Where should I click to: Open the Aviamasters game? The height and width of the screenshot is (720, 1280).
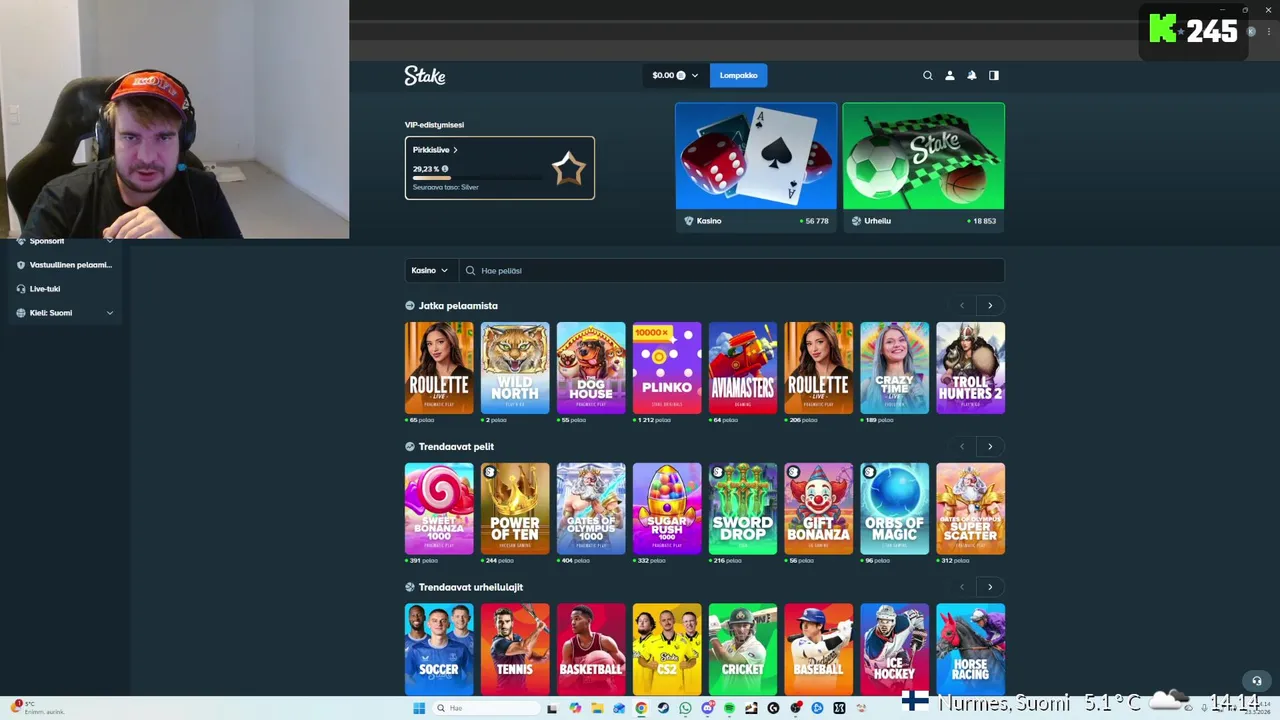coord(743,368)
